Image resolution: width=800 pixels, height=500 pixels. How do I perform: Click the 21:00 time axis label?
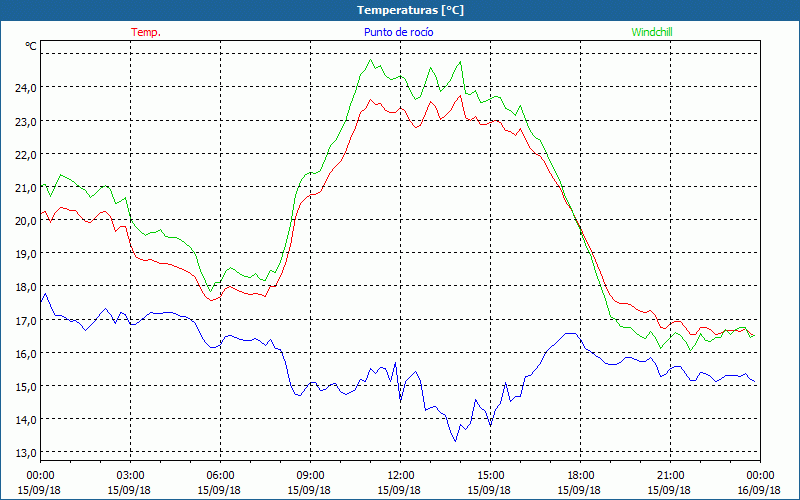coord(670,476)
